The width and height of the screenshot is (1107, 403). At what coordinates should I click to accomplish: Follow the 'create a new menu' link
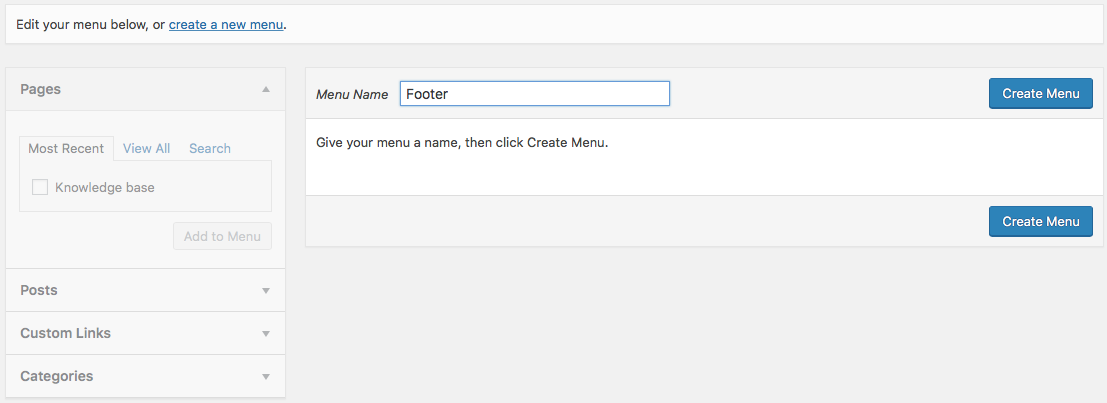click(x=226, y=22)
